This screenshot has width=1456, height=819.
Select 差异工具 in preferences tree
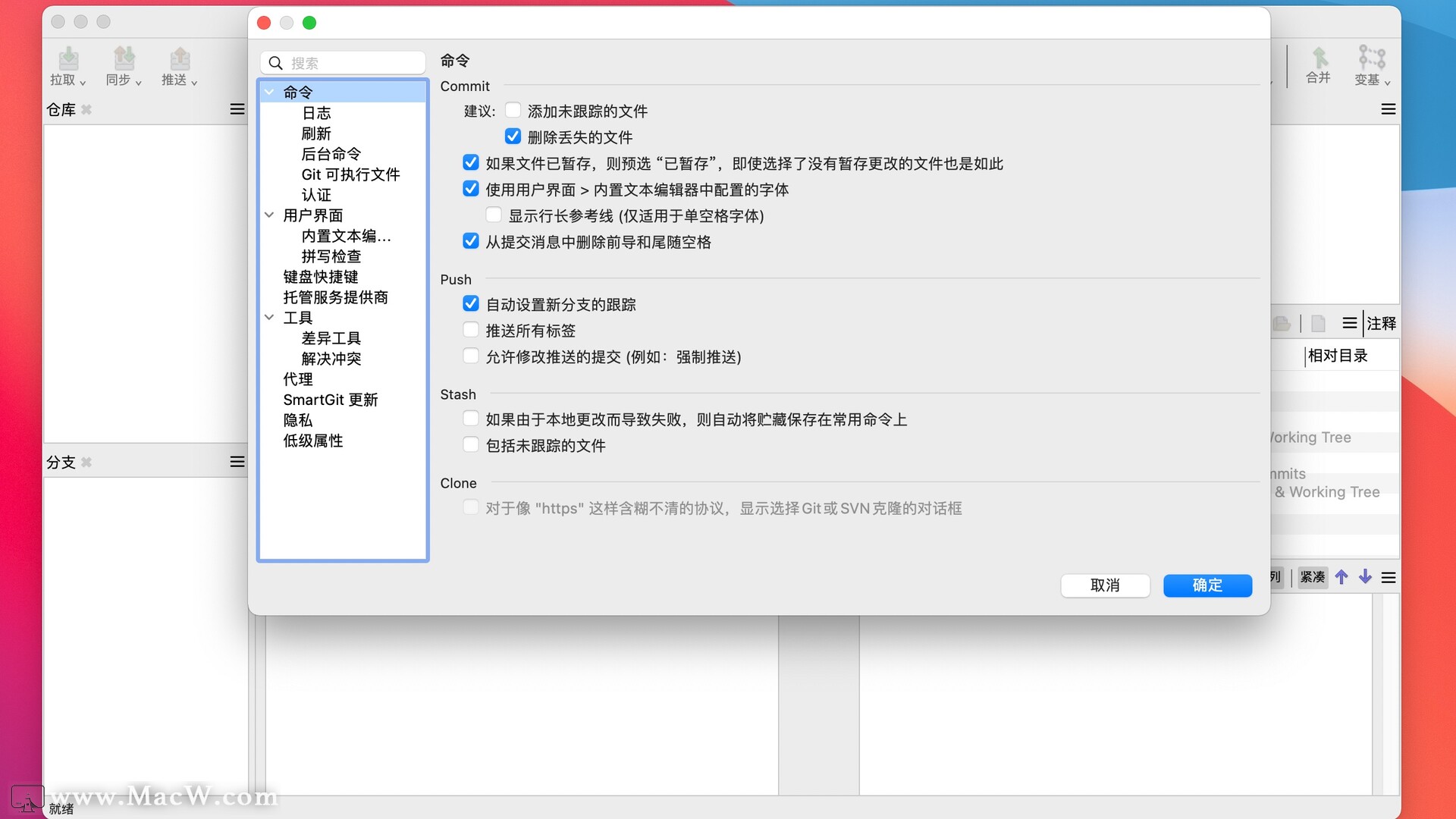331,338
